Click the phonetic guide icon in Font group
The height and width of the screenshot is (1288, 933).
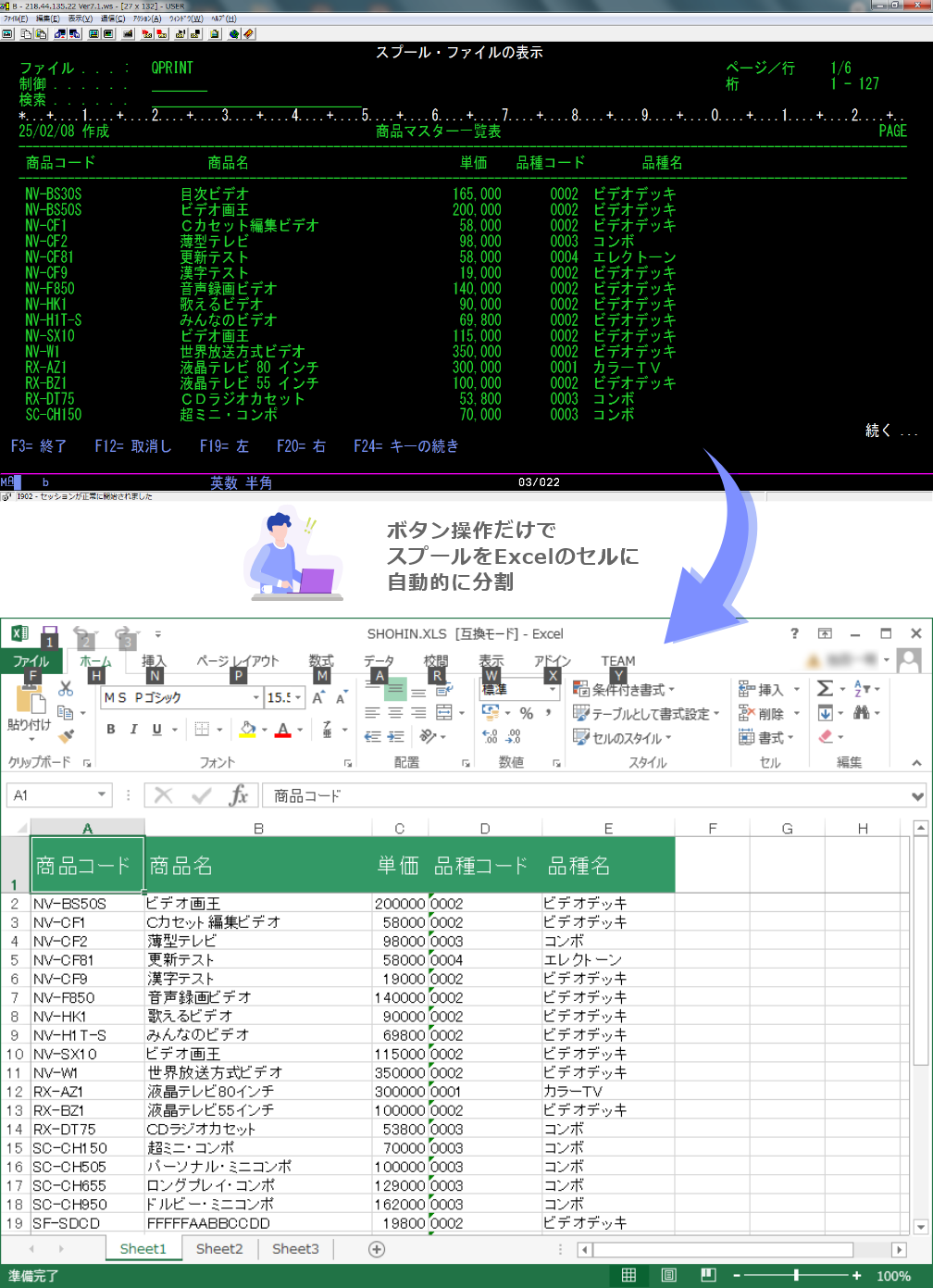click(328, 730)
